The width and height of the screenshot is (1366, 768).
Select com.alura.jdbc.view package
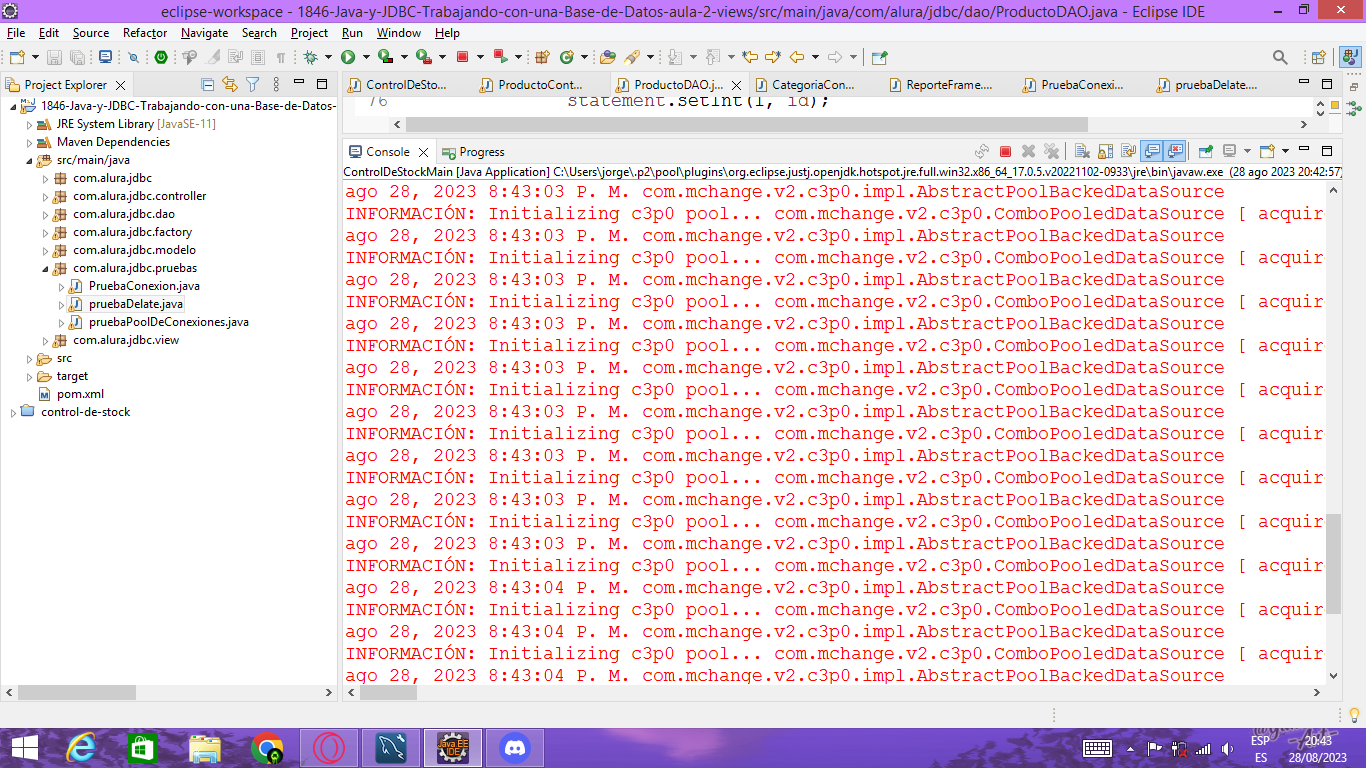tap(126, 340)
